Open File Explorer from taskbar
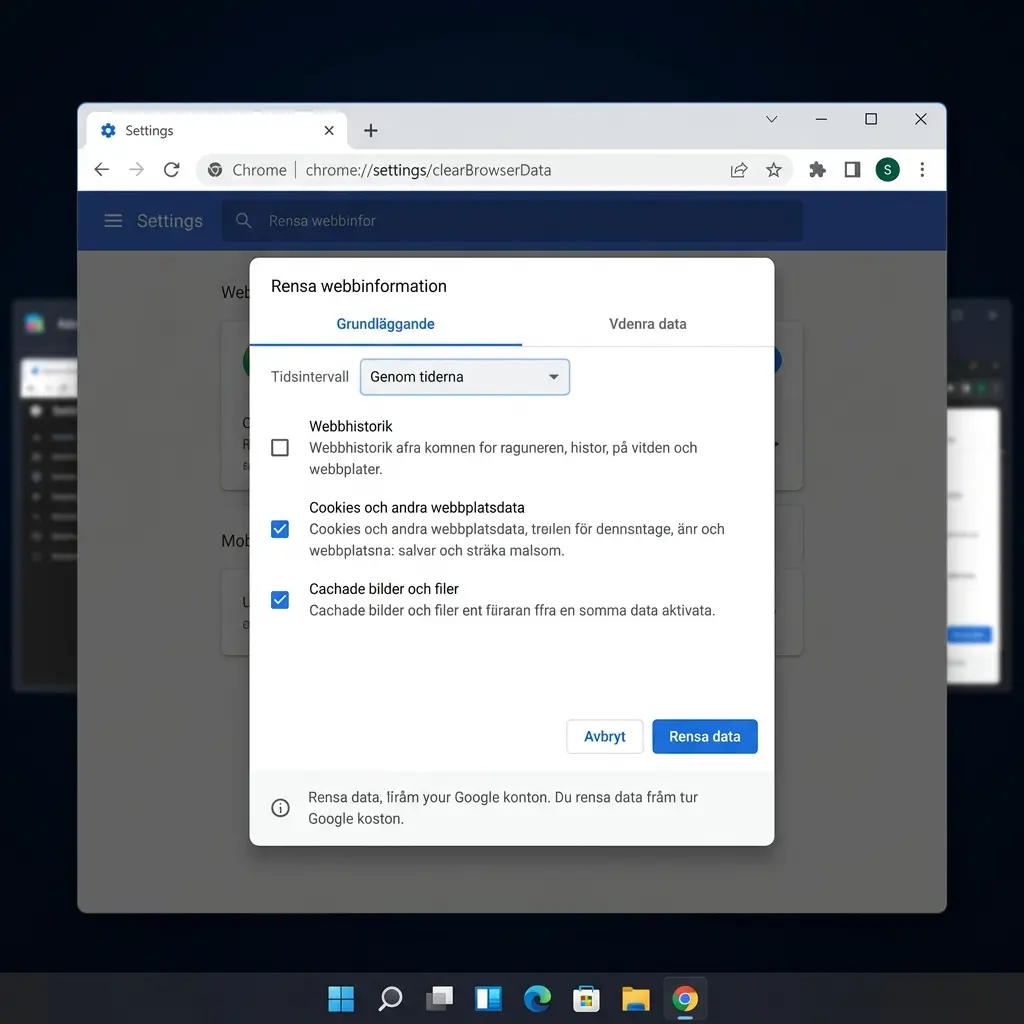 coord(635,999)
